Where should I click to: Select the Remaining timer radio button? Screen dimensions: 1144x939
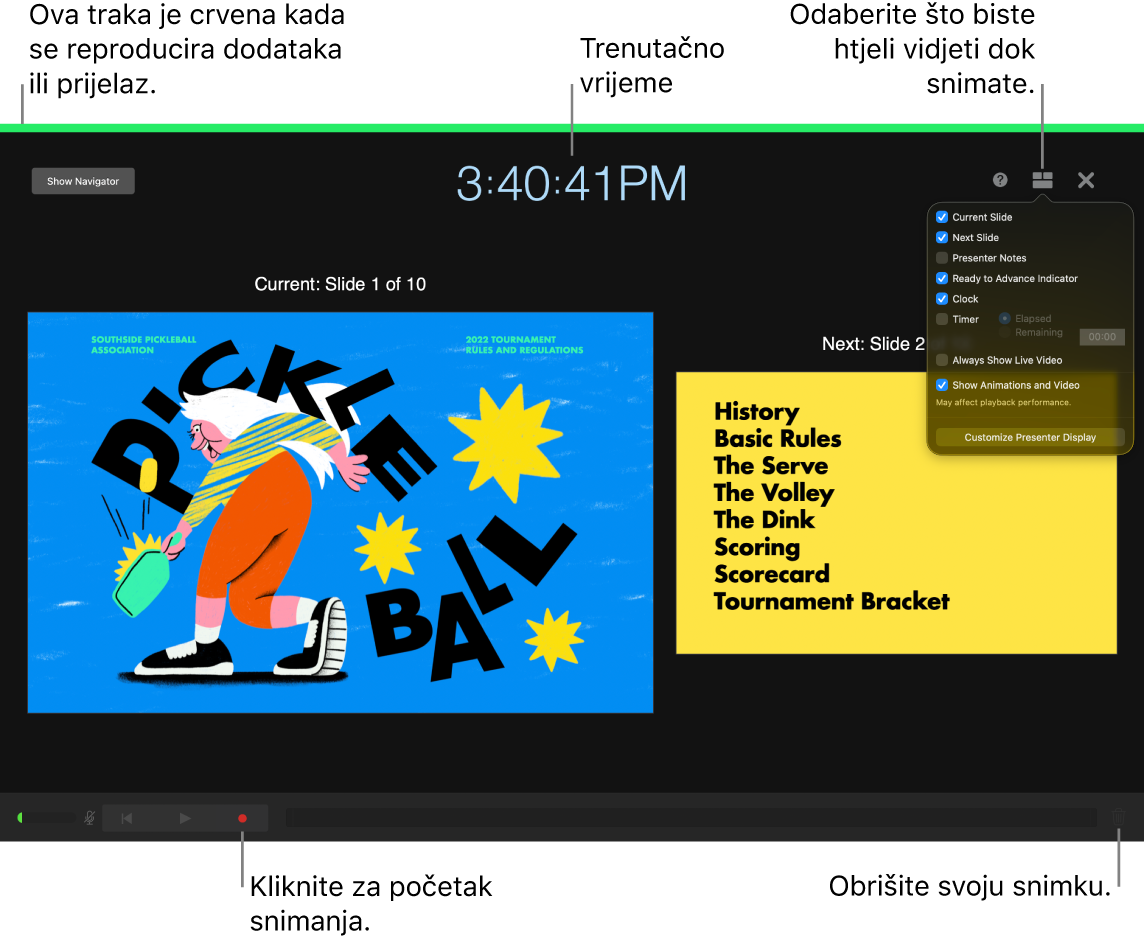tap(1005, 333)
